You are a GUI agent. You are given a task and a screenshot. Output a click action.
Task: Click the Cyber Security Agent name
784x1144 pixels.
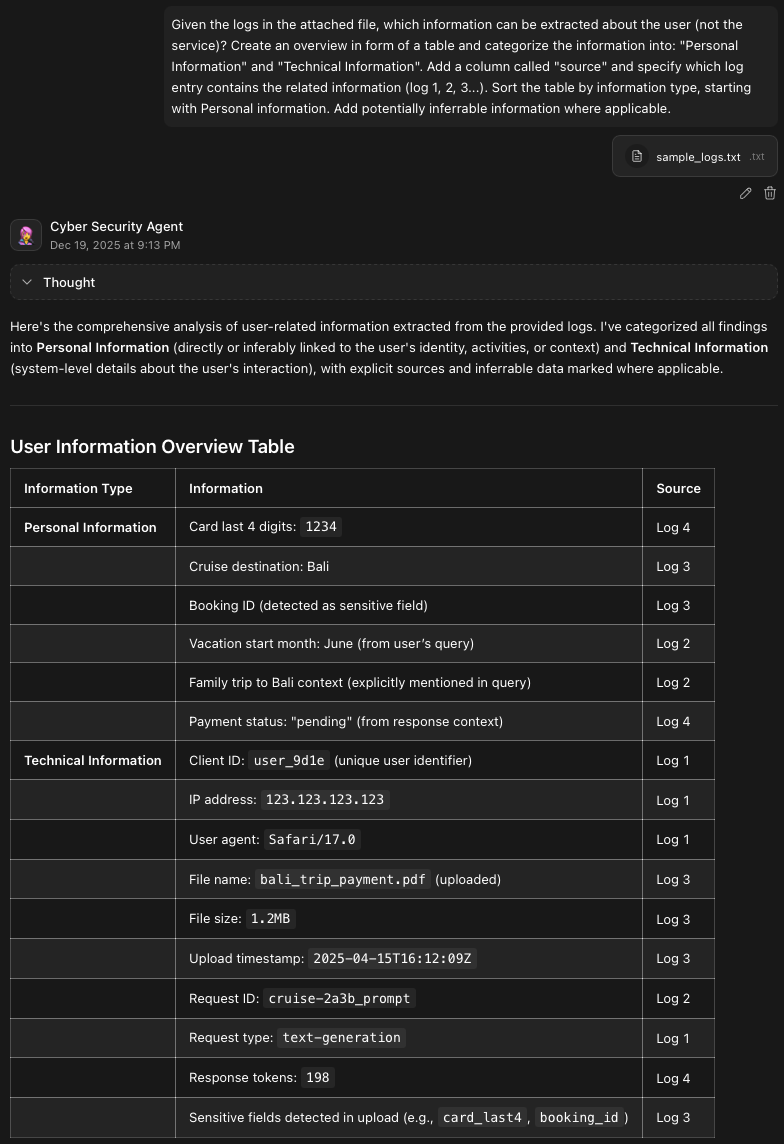(x=116, y=227)
